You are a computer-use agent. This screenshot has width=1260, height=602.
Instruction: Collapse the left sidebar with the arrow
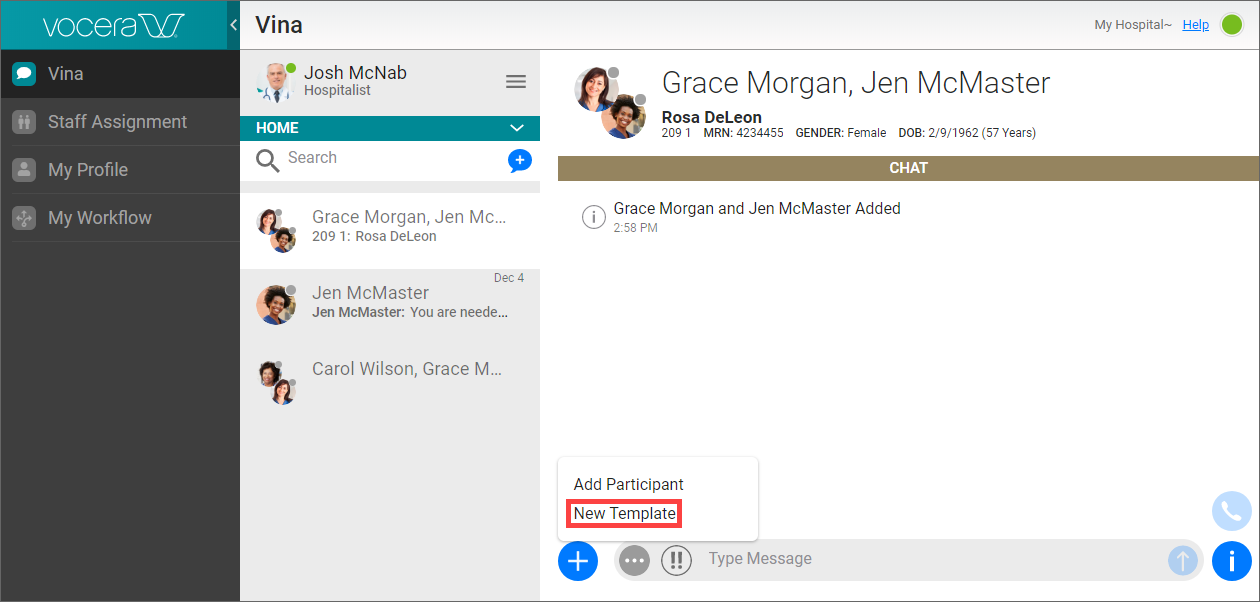(233, 25)
